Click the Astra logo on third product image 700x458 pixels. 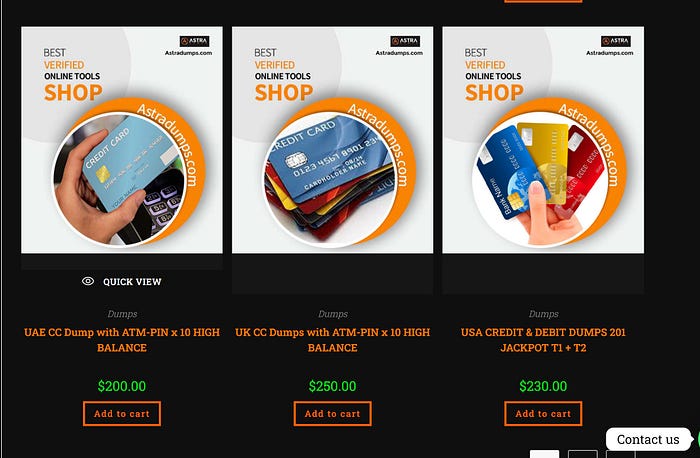(x=616, y=41)
